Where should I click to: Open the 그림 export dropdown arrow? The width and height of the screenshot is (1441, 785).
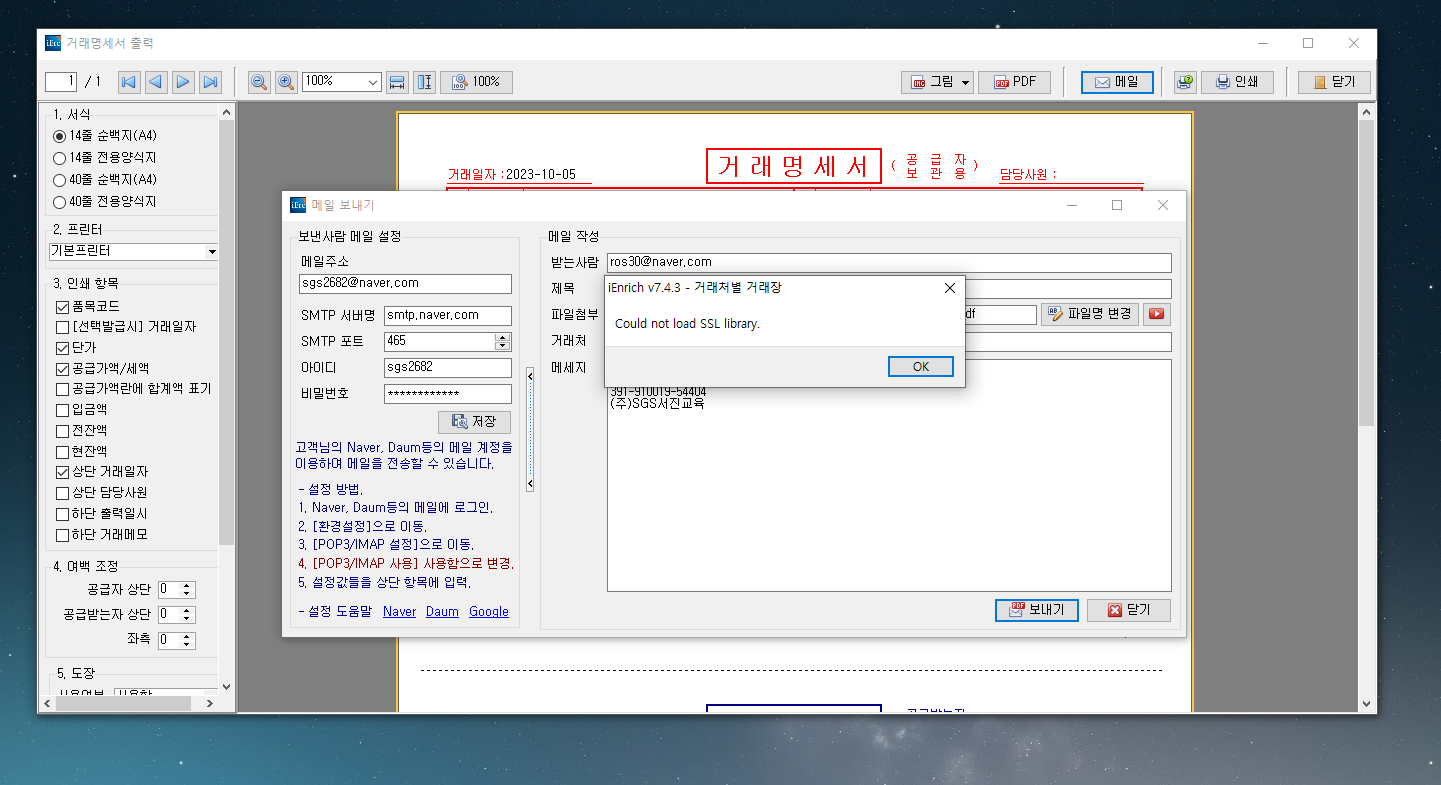point(966,82)
